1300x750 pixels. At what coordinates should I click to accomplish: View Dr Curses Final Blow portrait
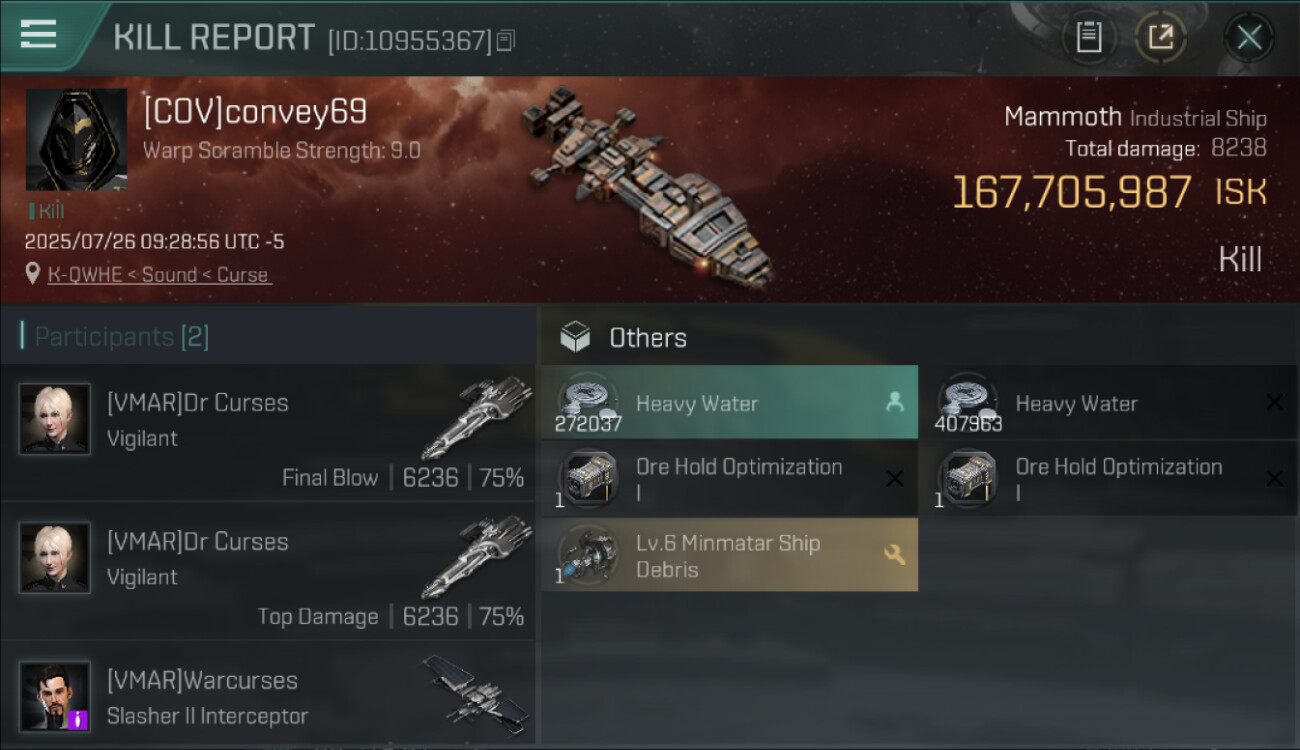point(55,419)
